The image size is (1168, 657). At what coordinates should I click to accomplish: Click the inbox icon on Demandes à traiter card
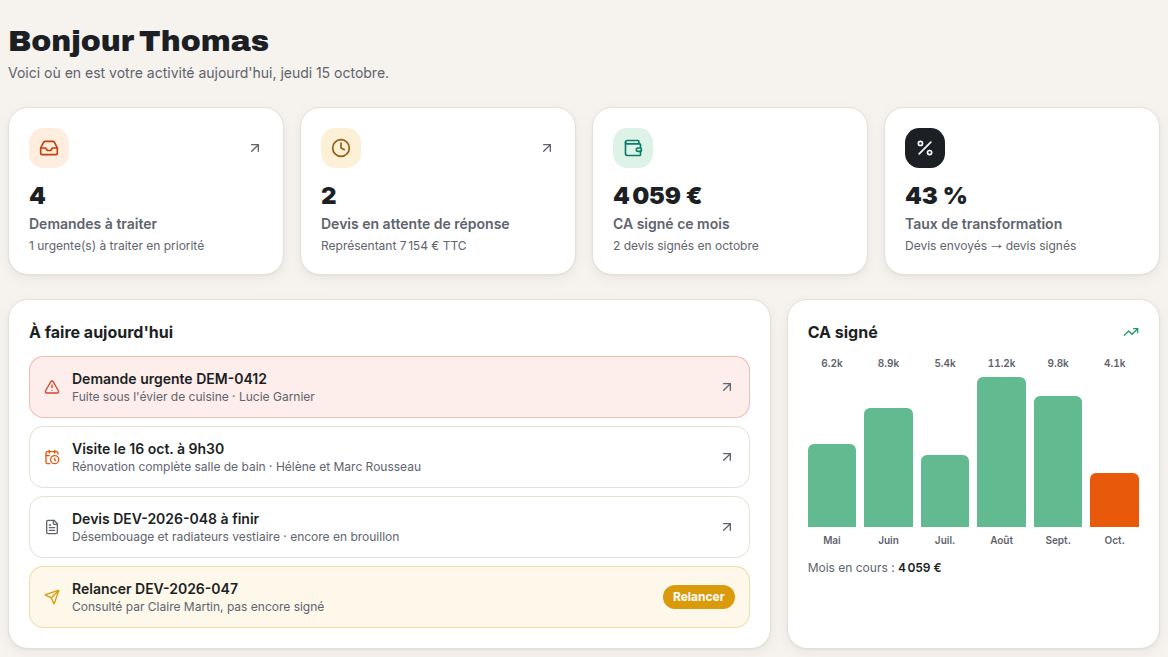pyautogui.click(x=49, y=148)
